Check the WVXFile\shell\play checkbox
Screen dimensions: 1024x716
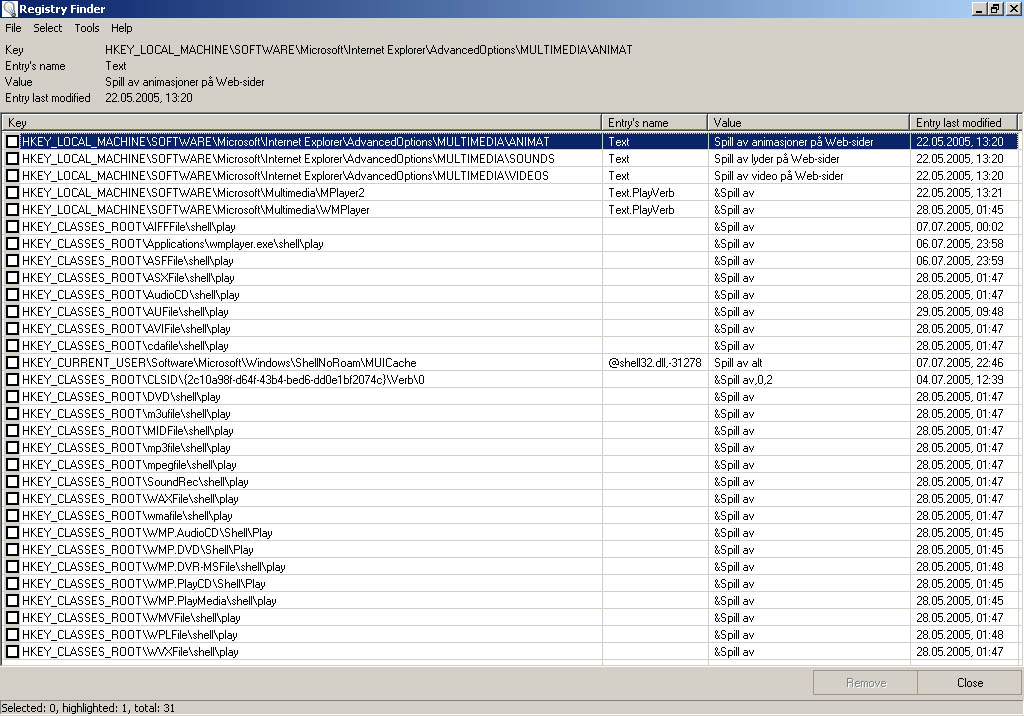pyautogui.click(x=12, y=651)
